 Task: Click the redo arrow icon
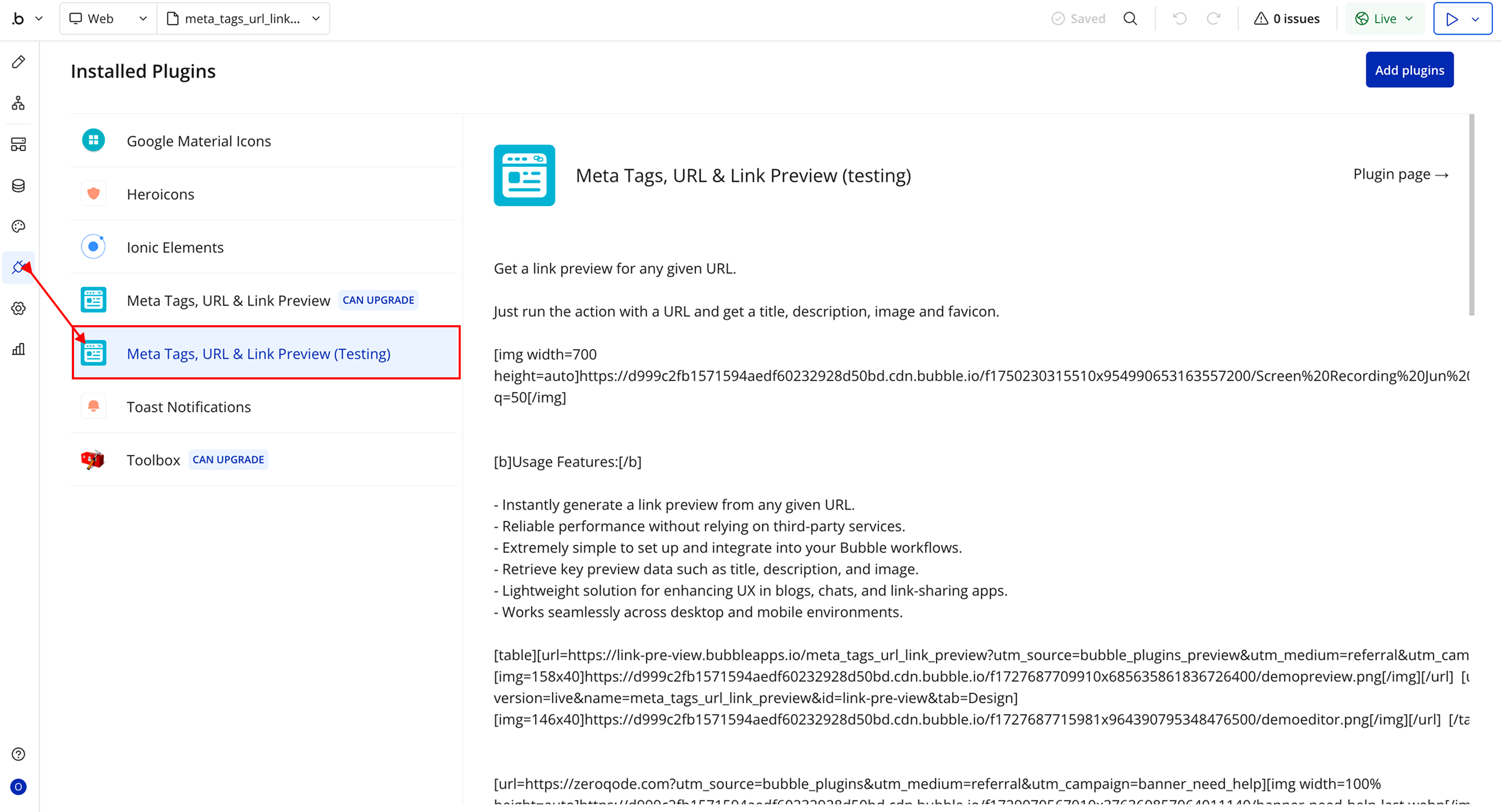click(x=1213, y=19)
